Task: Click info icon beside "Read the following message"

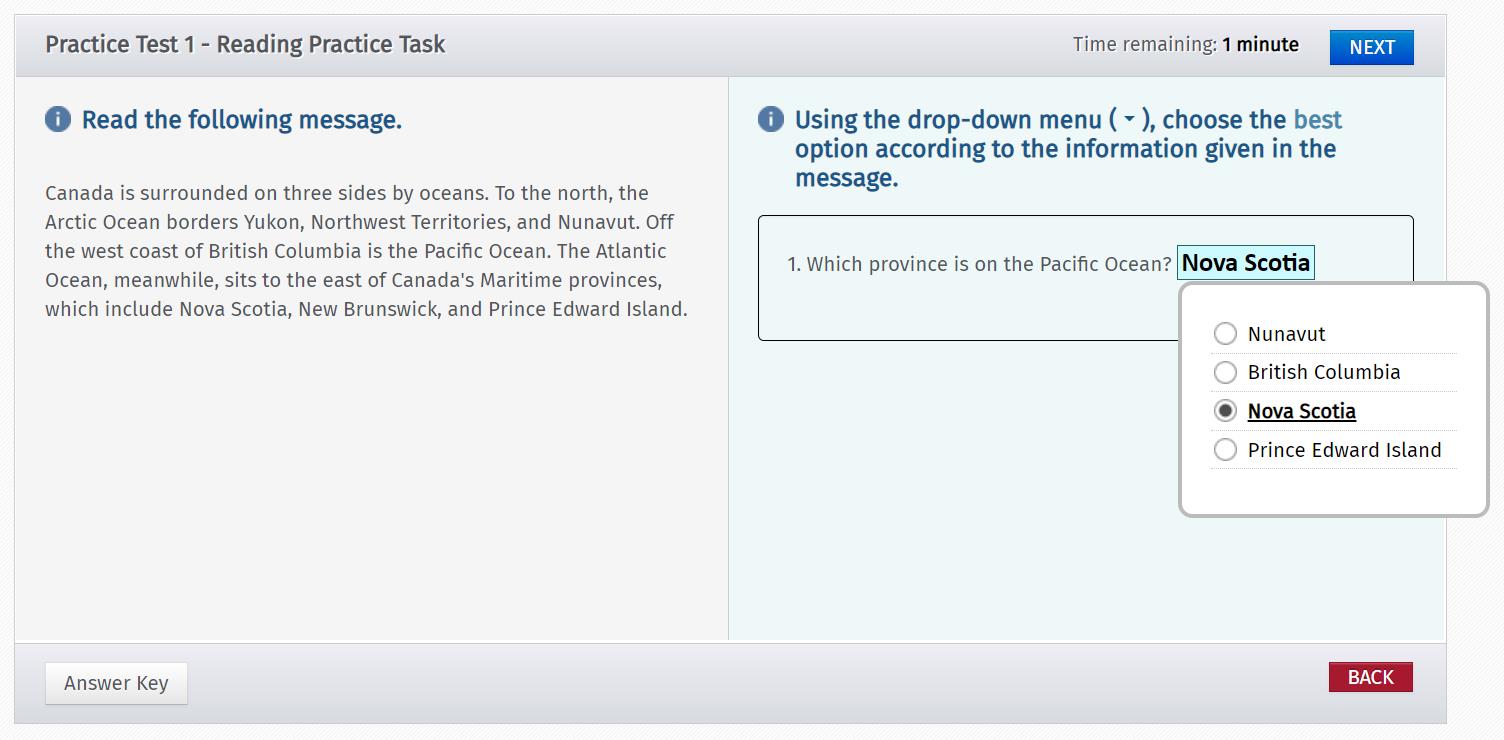Action: pos(58,120)
